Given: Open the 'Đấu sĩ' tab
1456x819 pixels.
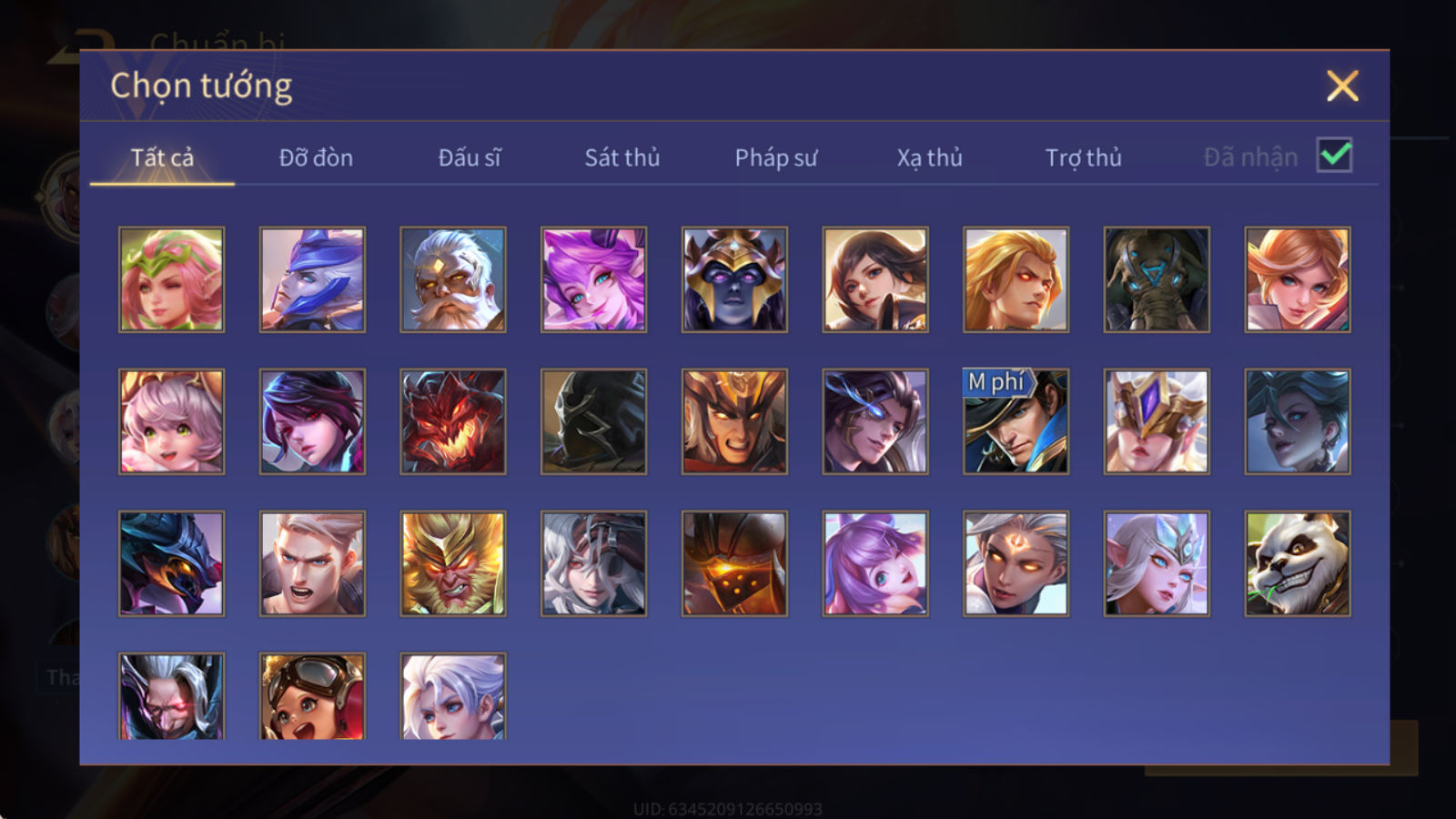Looking at the screenshot, I should 470,157.
